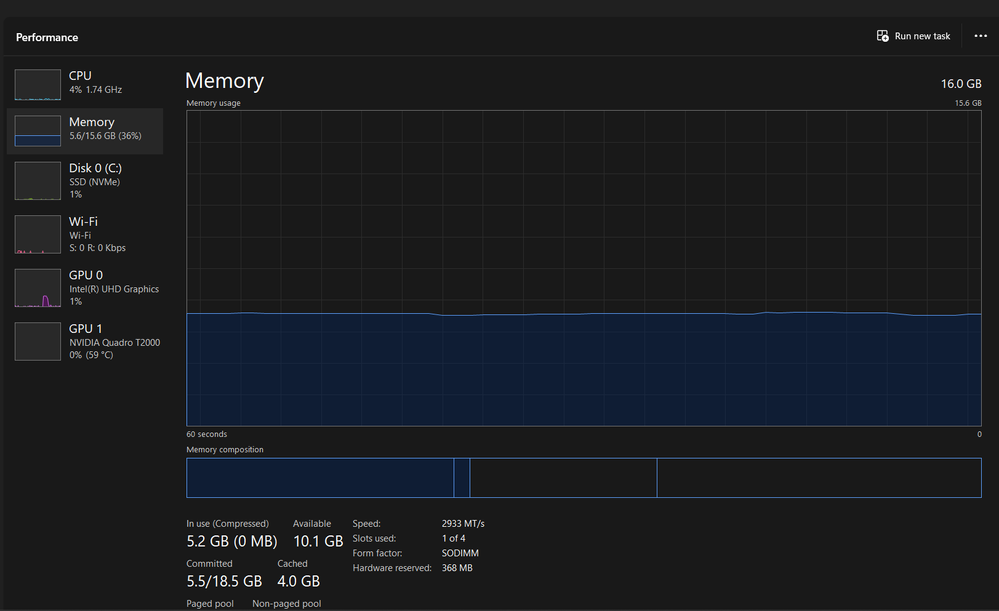Image resolution: width=999 pixels, height=611 pixels.
Task: Click the standby segment of memory composition bar
Action: 563,478
